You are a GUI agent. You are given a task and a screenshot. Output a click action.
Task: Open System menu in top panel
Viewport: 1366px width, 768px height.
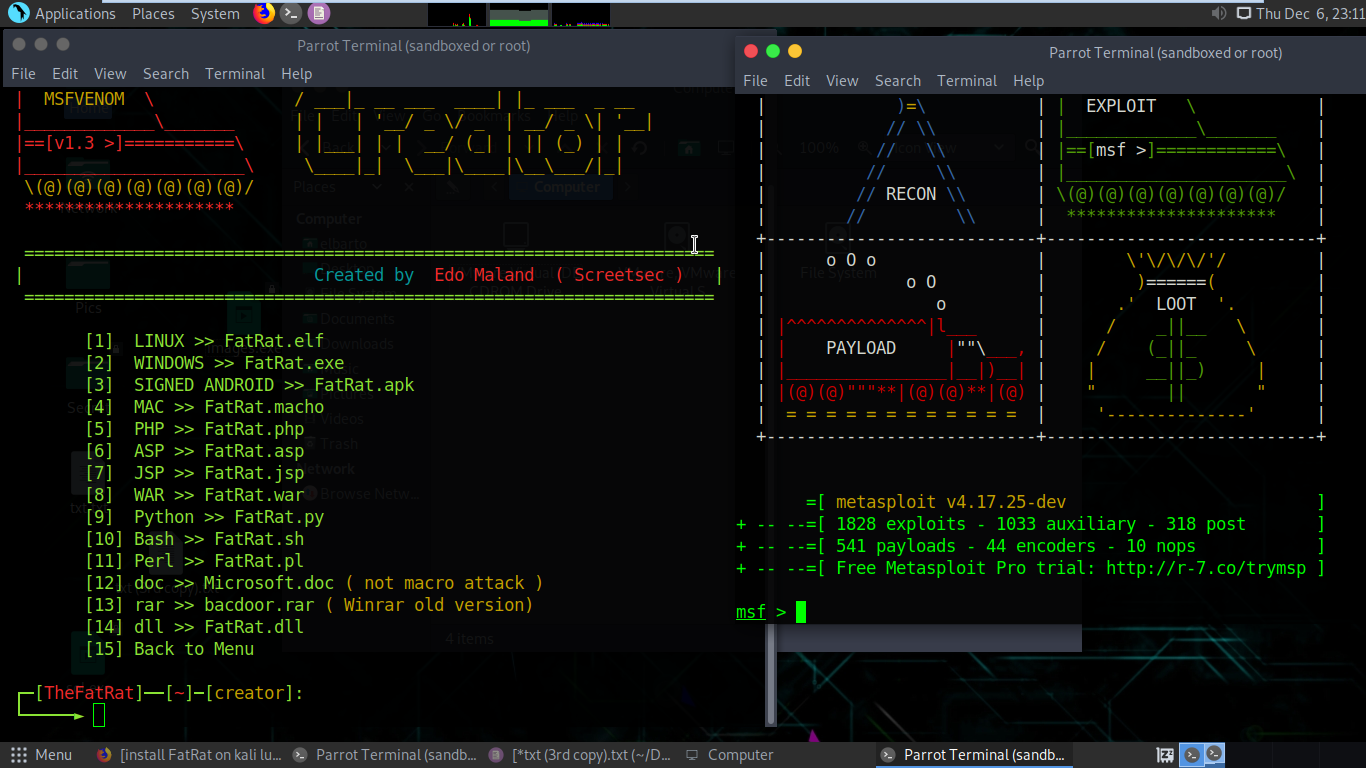[x=215, y=14]
